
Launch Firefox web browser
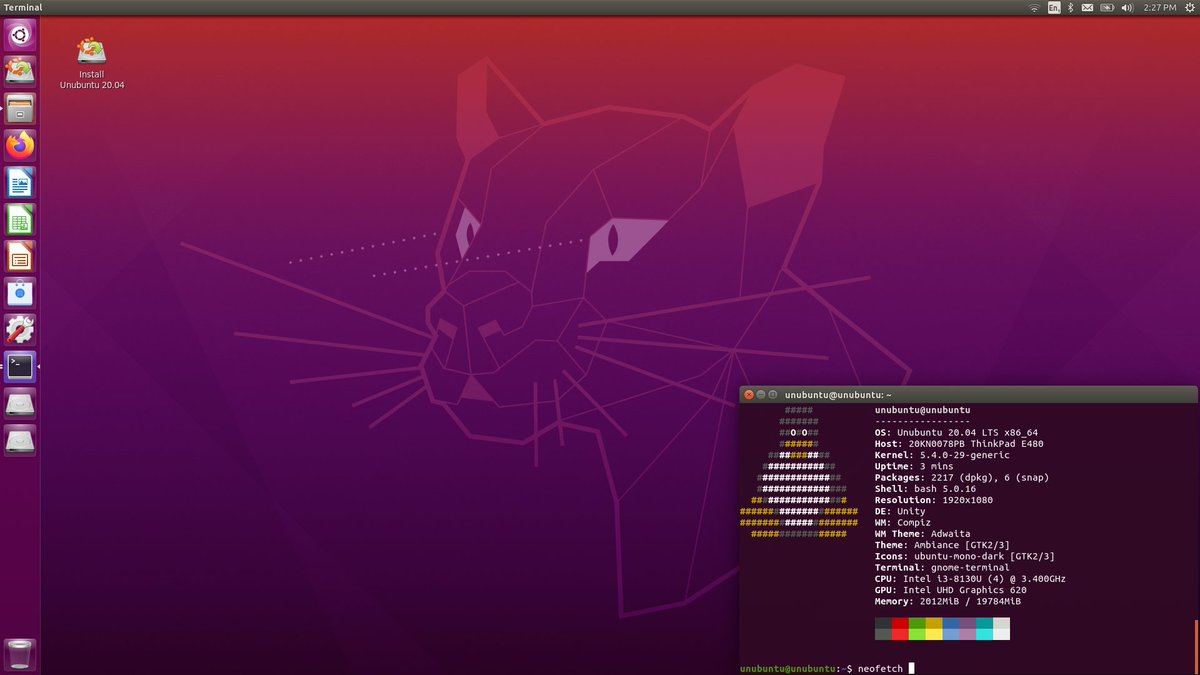pos(20,145)
